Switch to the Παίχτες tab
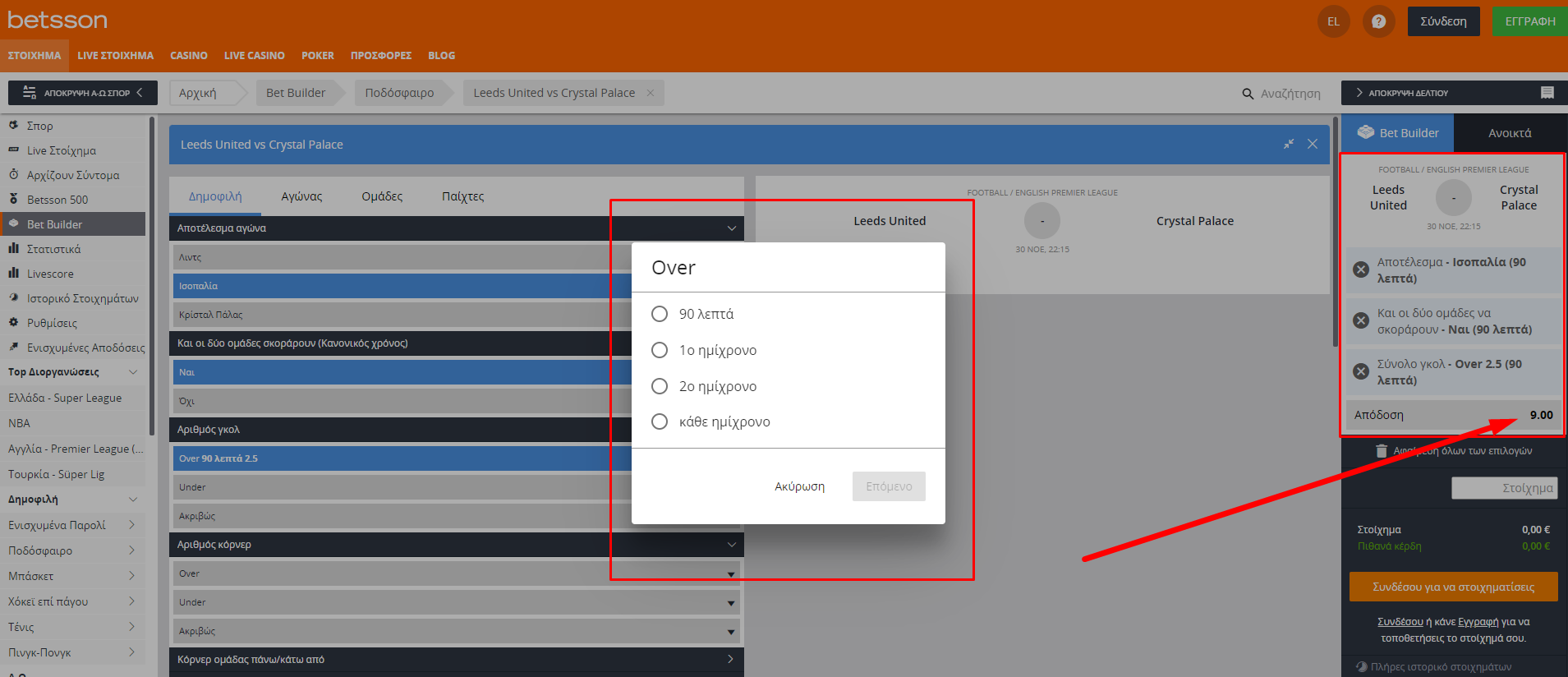This screenshot has width=1568, height=677. (462, 196)
